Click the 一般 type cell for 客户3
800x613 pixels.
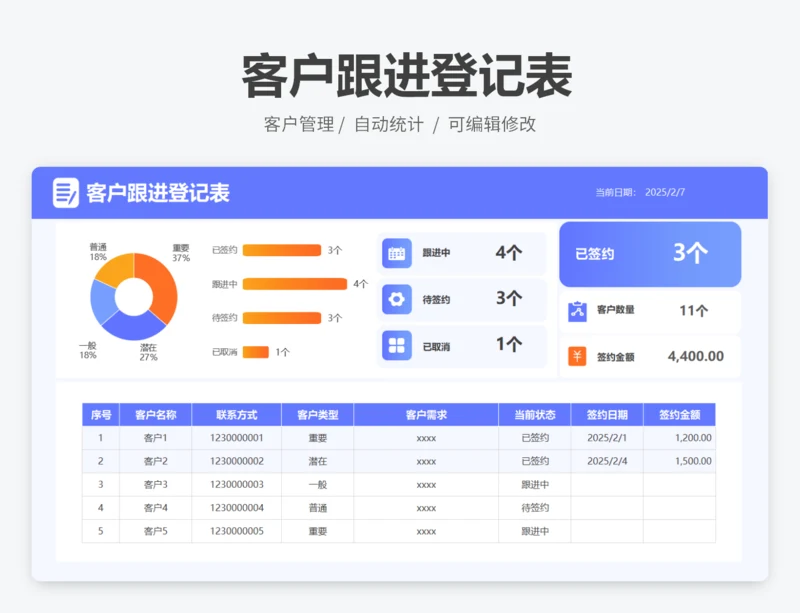coord(317,484)
